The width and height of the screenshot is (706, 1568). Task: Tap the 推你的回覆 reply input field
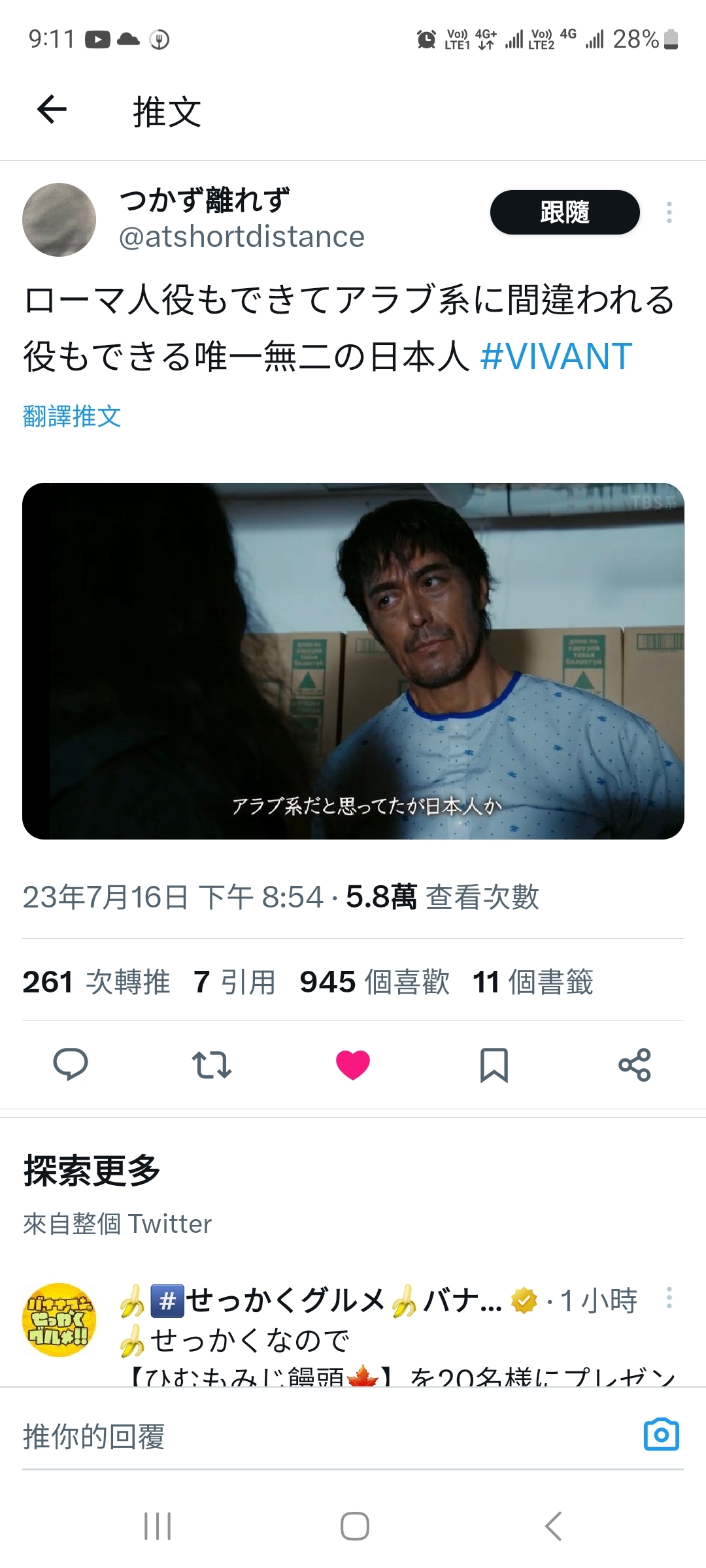pos(327,1436)
